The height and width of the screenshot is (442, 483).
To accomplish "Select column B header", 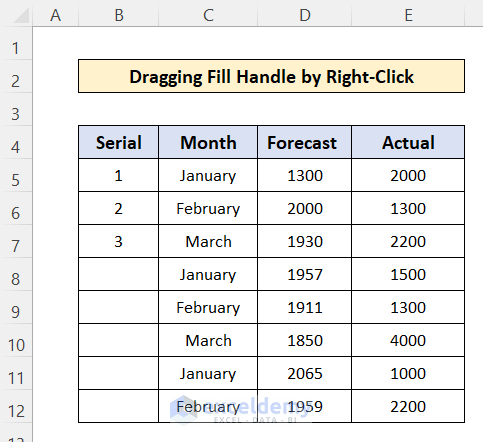I will click(119, 15).
